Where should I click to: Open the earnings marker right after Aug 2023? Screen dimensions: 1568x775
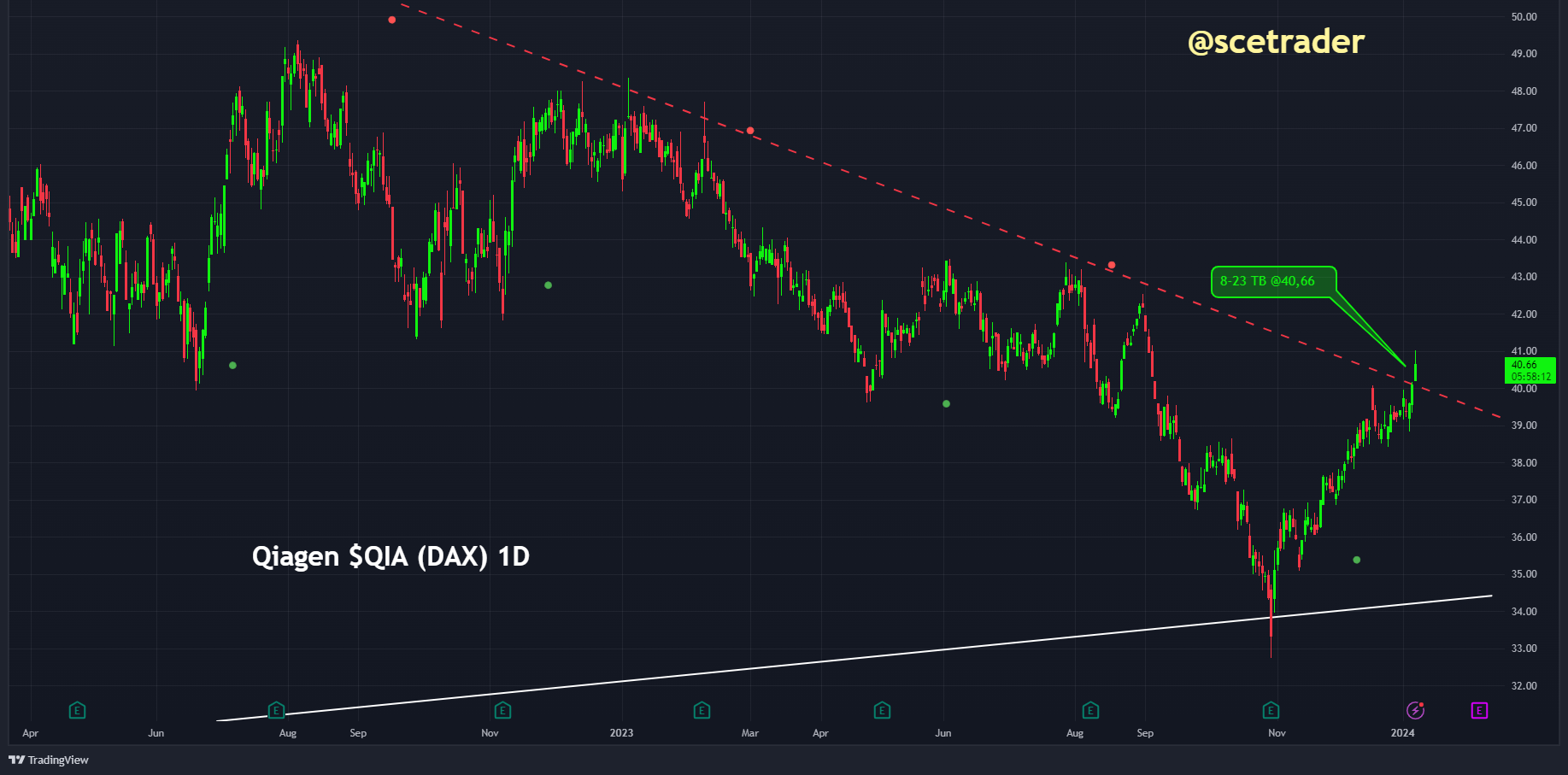(x=1090, y=710)
